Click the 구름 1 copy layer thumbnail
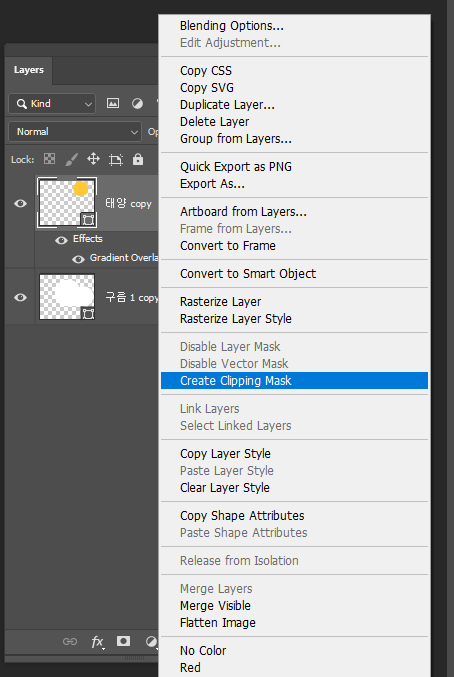454x677 pixels. (x=67, y=297)
